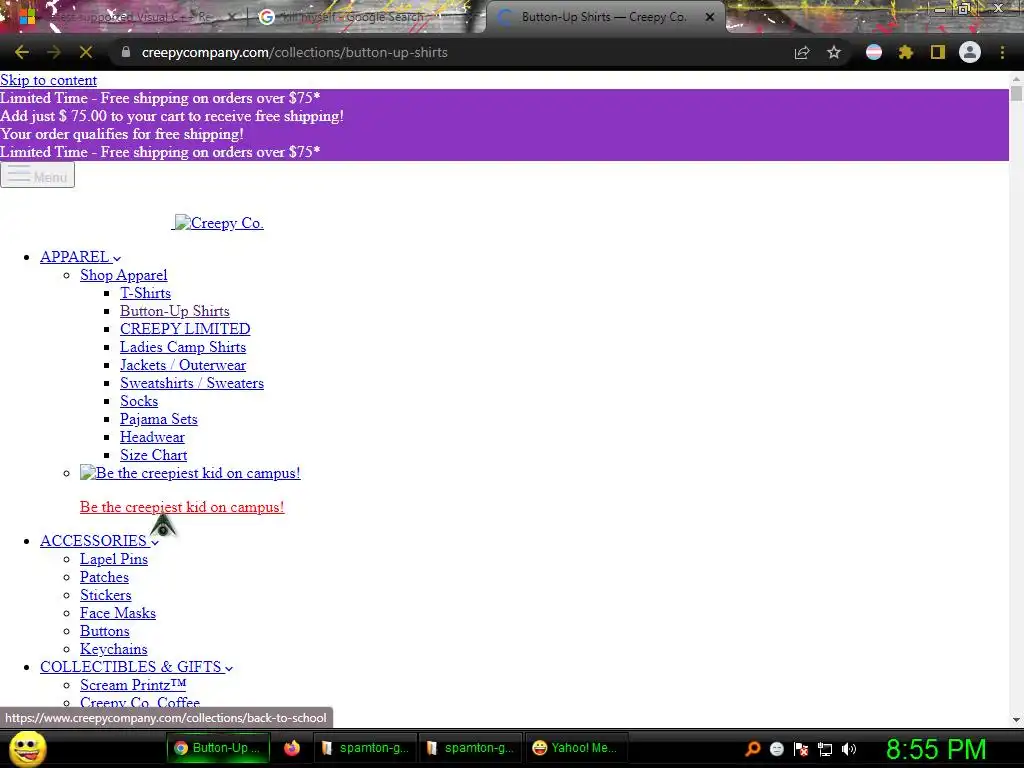
Task: Toggle the browser side panel icon
Action: [938, 52]
